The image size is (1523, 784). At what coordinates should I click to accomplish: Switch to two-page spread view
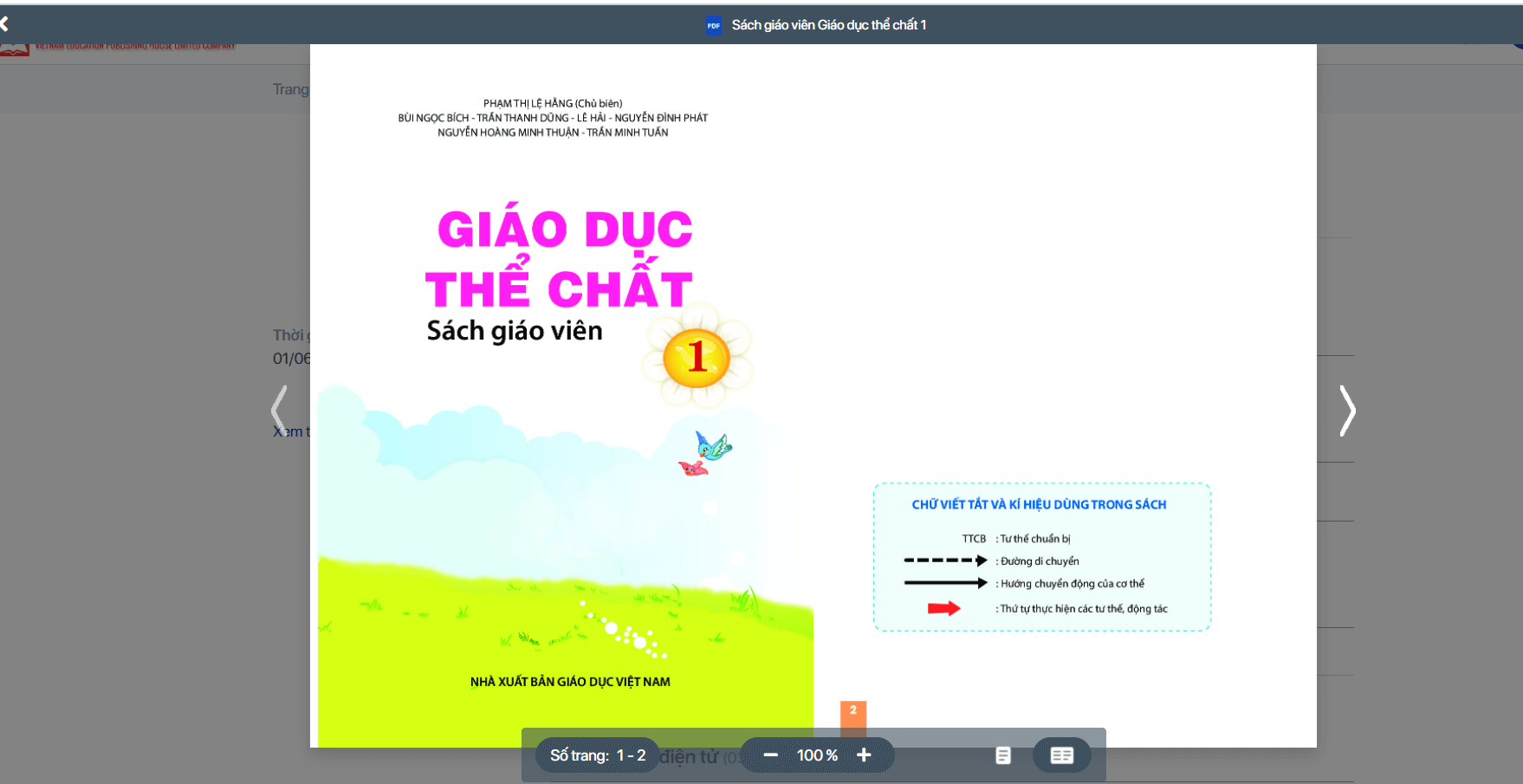pyautogui.click(x=1062, y=755)
